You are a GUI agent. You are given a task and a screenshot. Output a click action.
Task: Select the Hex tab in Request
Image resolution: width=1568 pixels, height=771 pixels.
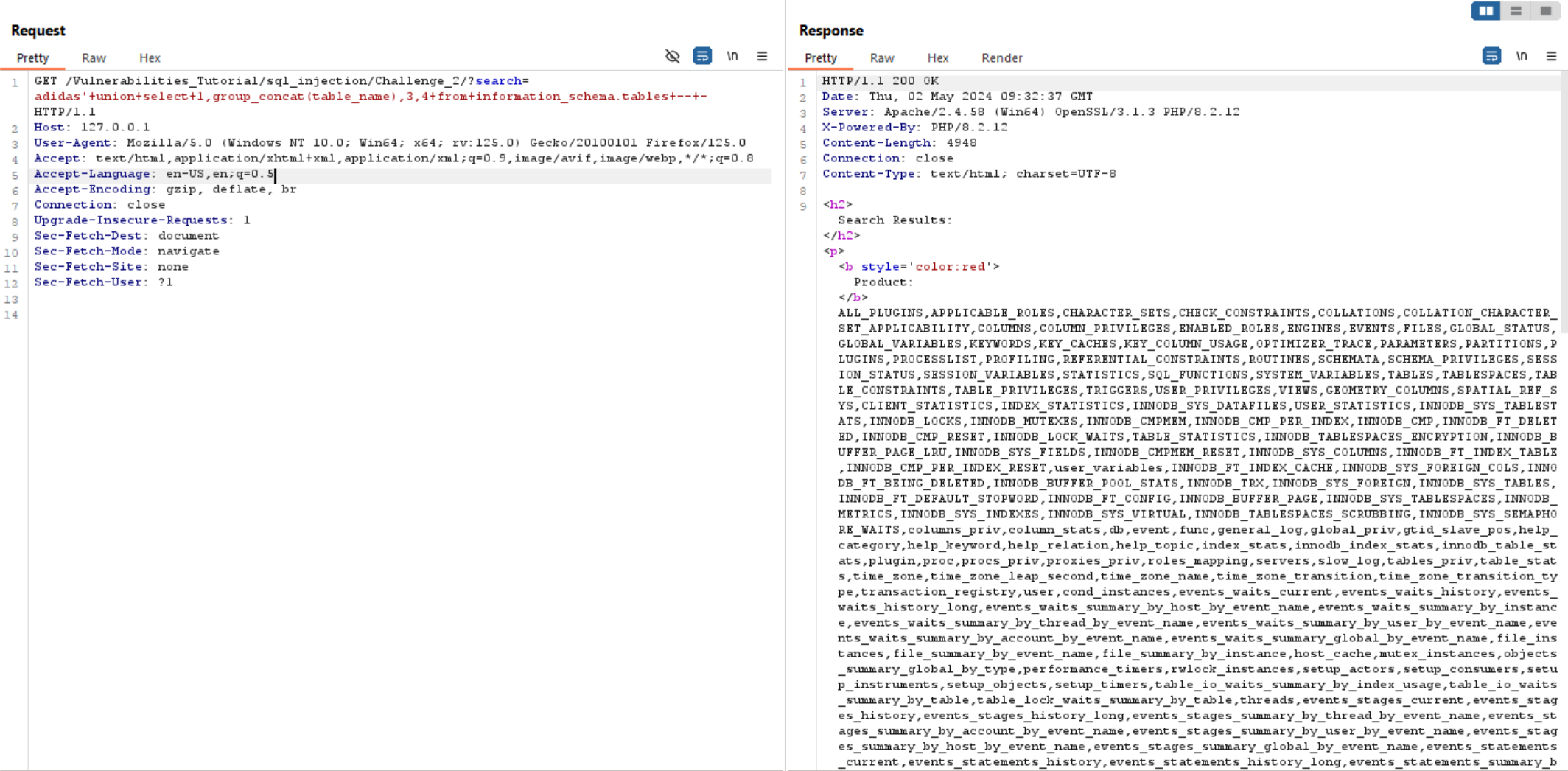150,58
